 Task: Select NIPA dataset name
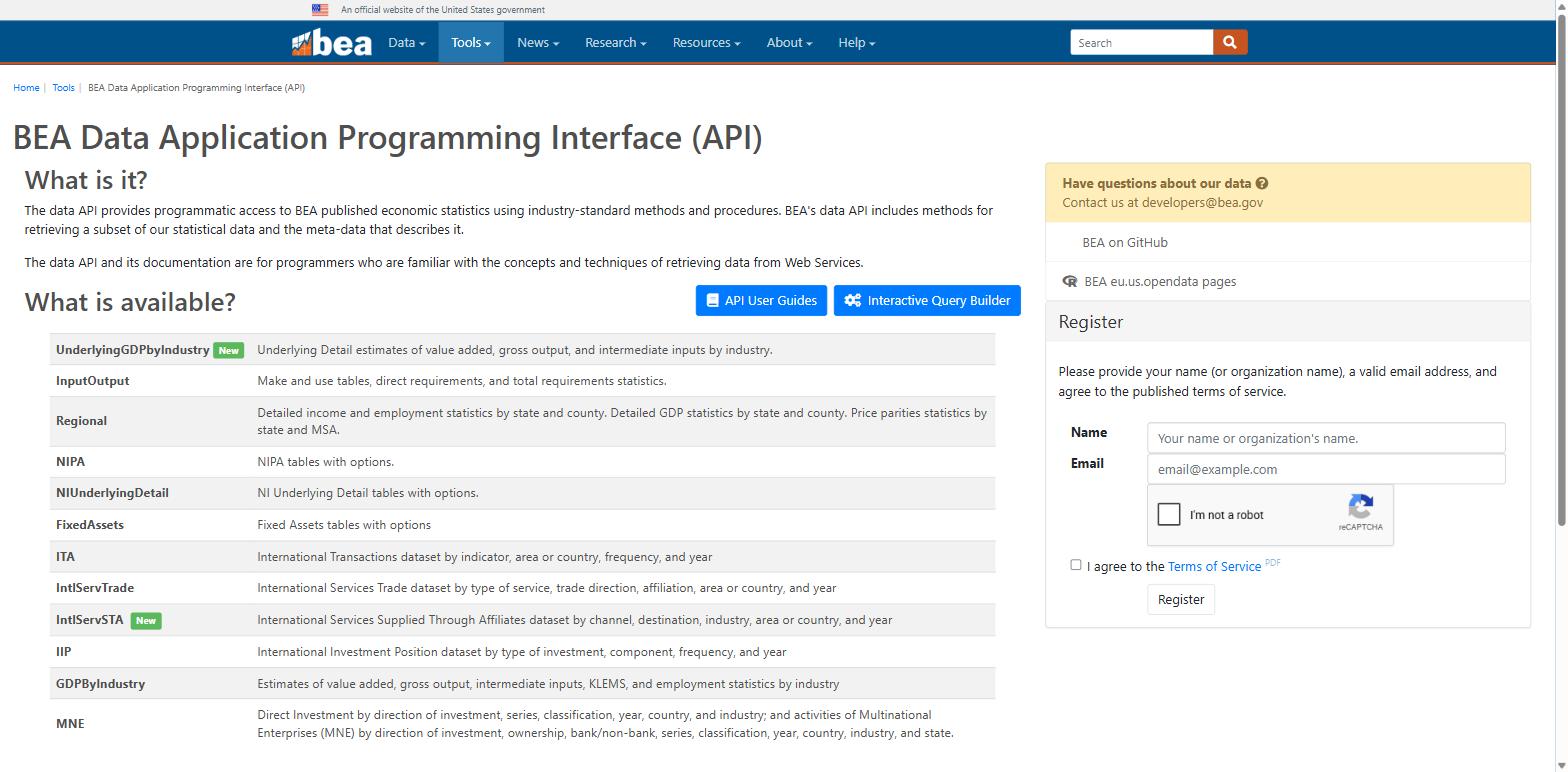pos(70,462)
